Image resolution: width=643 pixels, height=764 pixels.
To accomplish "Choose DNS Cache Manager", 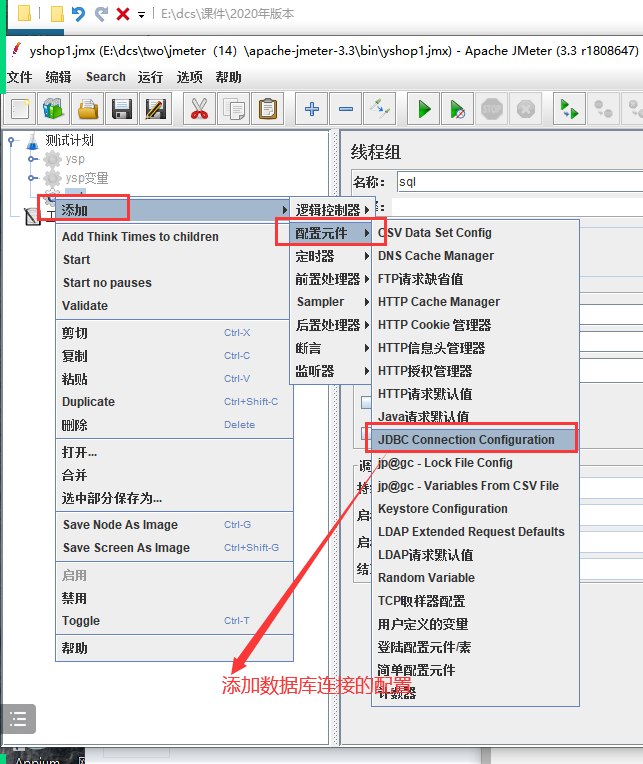I will 475,256.
